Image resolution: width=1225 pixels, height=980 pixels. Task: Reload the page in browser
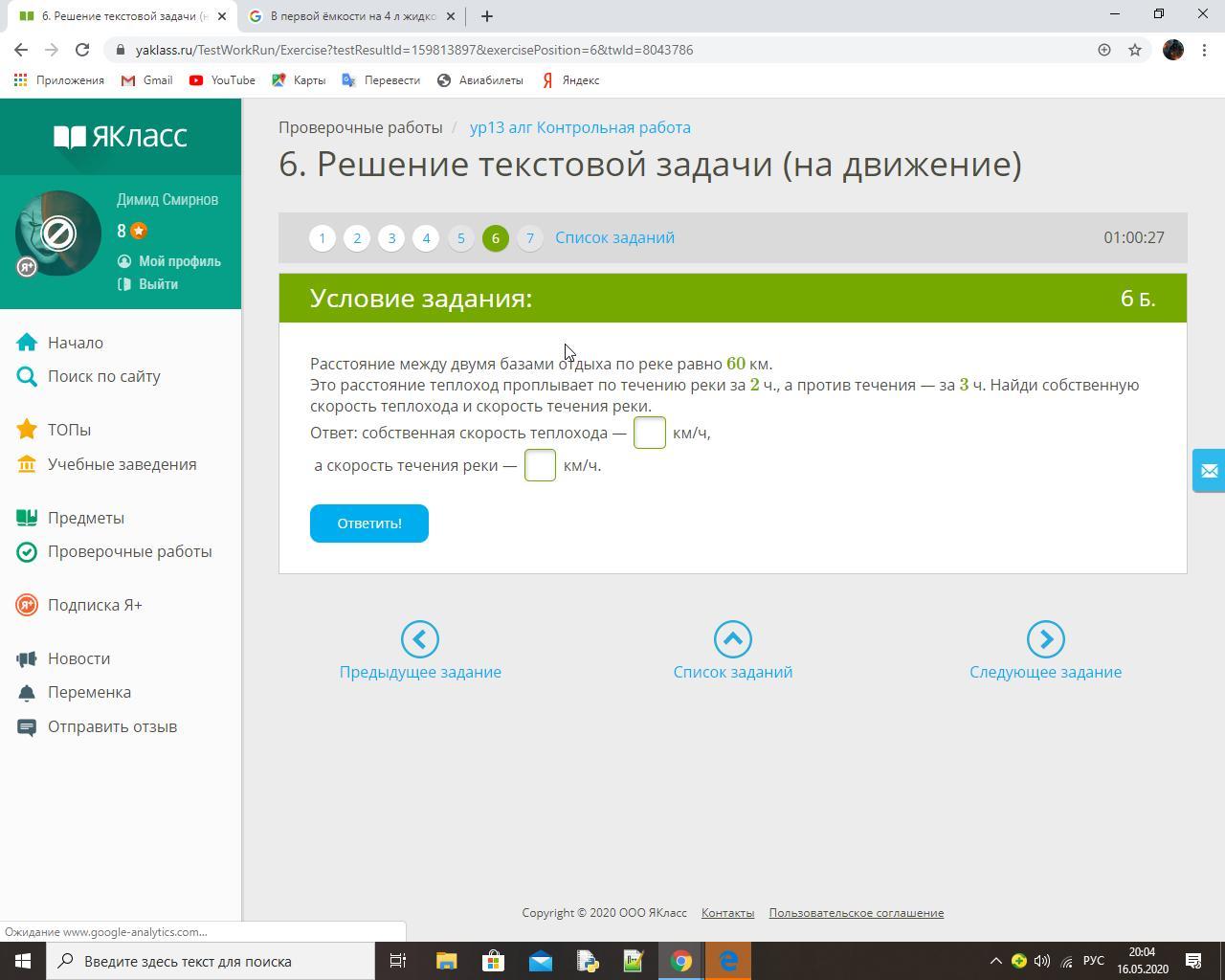pos(82,50)
